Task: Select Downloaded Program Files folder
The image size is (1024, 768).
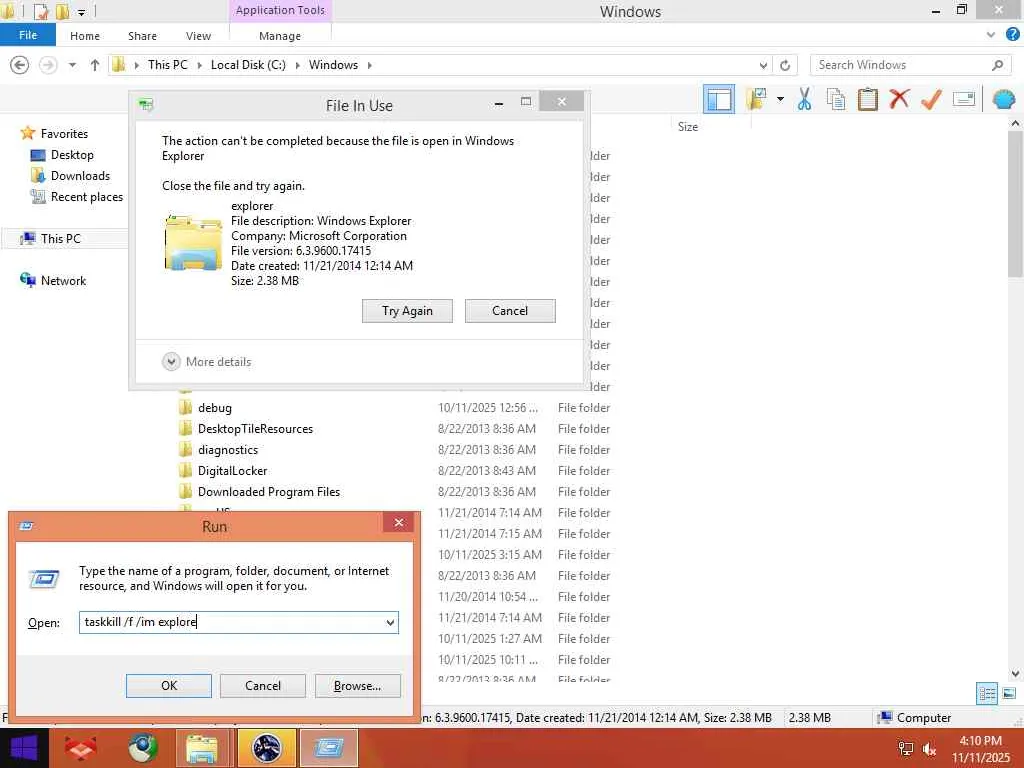Action: point(269,491)
